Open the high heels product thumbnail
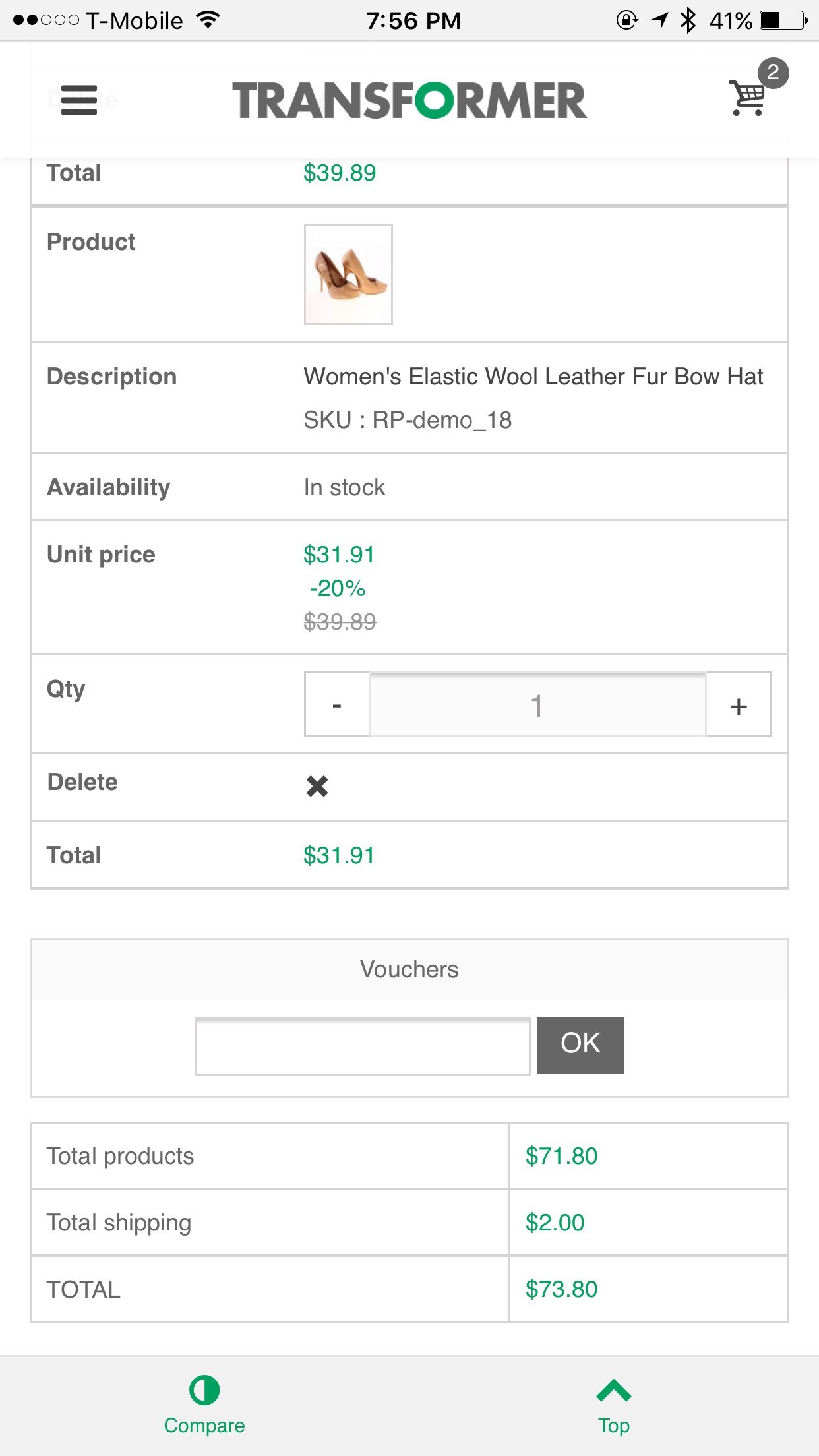 click(x=348, y=274)
